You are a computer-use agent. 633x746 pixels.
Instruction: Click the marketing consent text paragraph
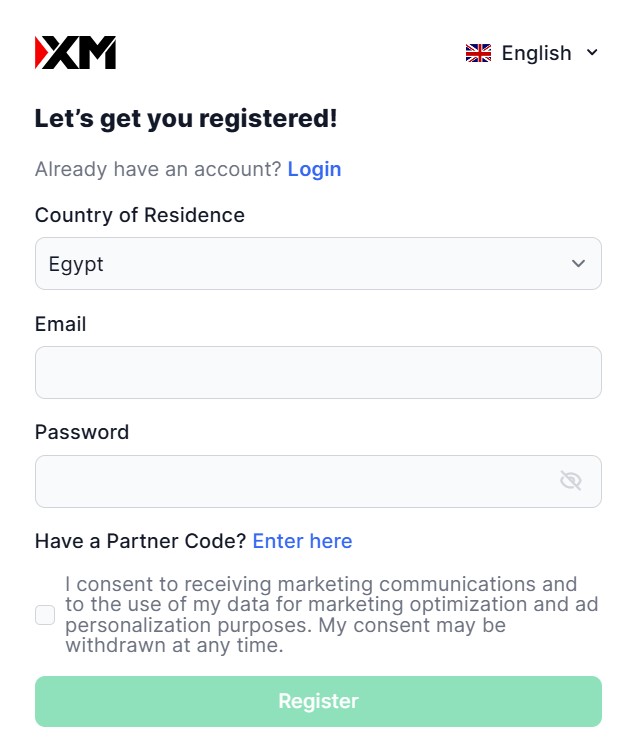(320, 615)
